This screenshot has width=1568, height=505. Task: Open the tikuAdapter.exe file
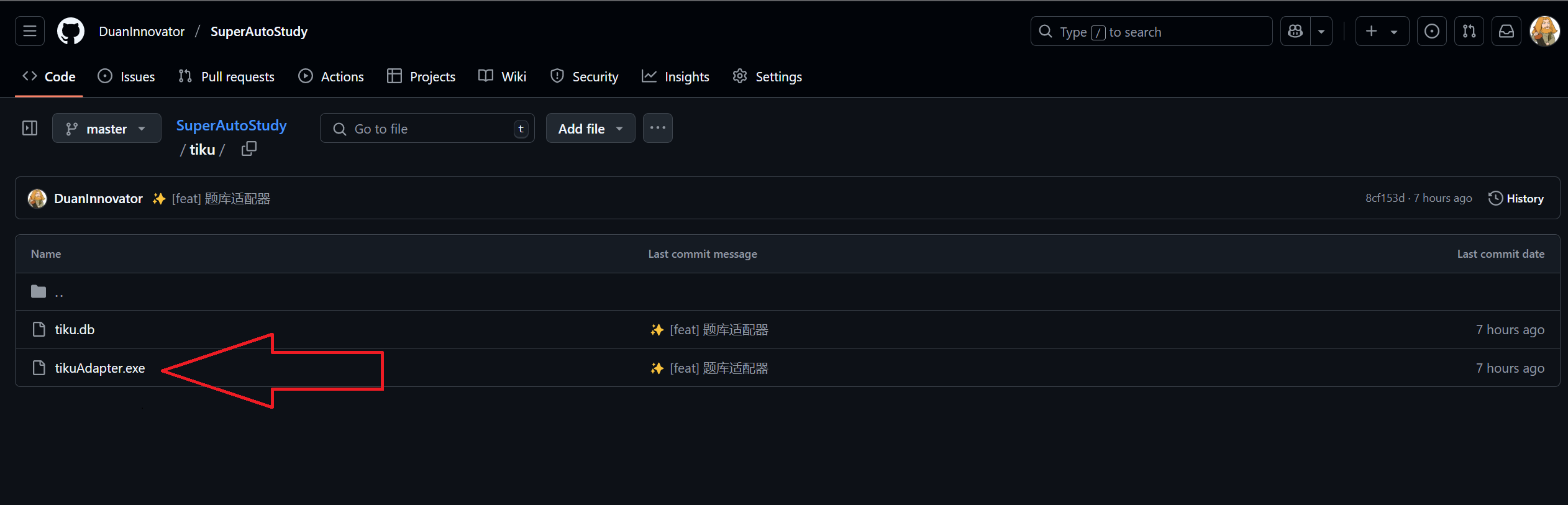pyautogui.click(x=99, y=368)
